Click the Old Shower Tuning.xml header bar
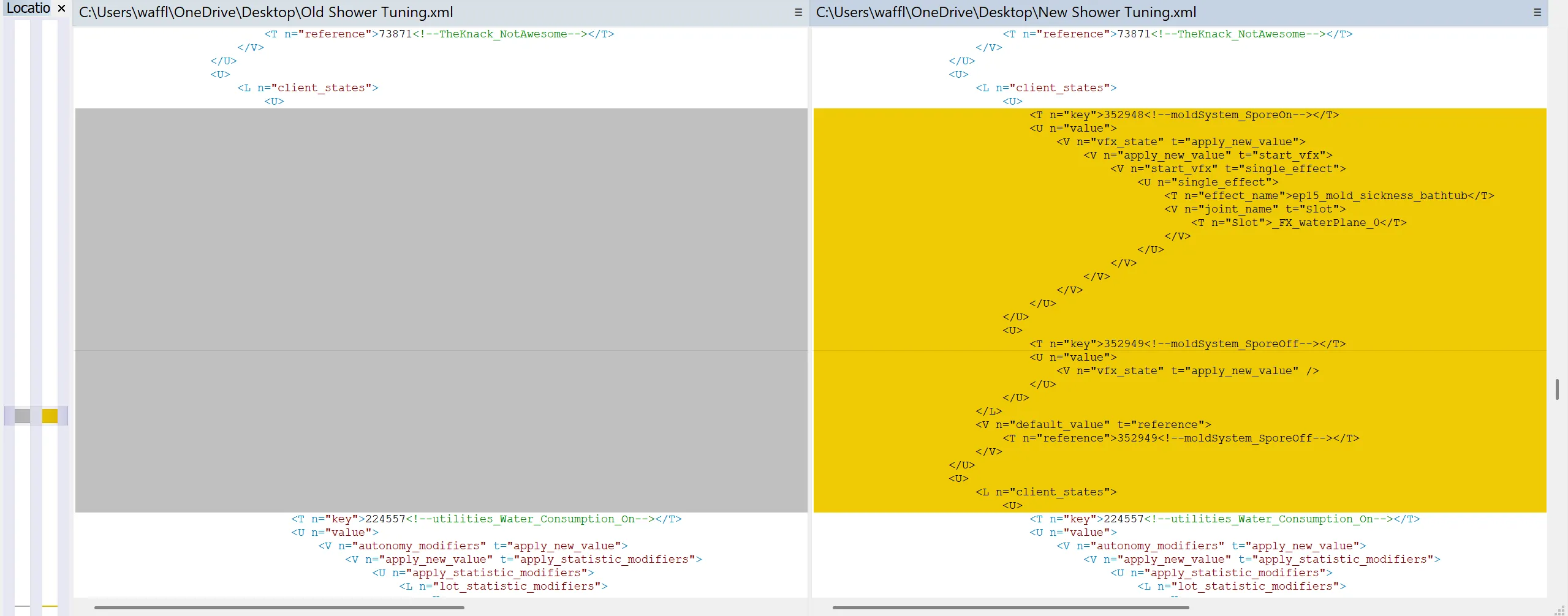The height and width of the screenshot is (616, 1568). coord(265,12)
